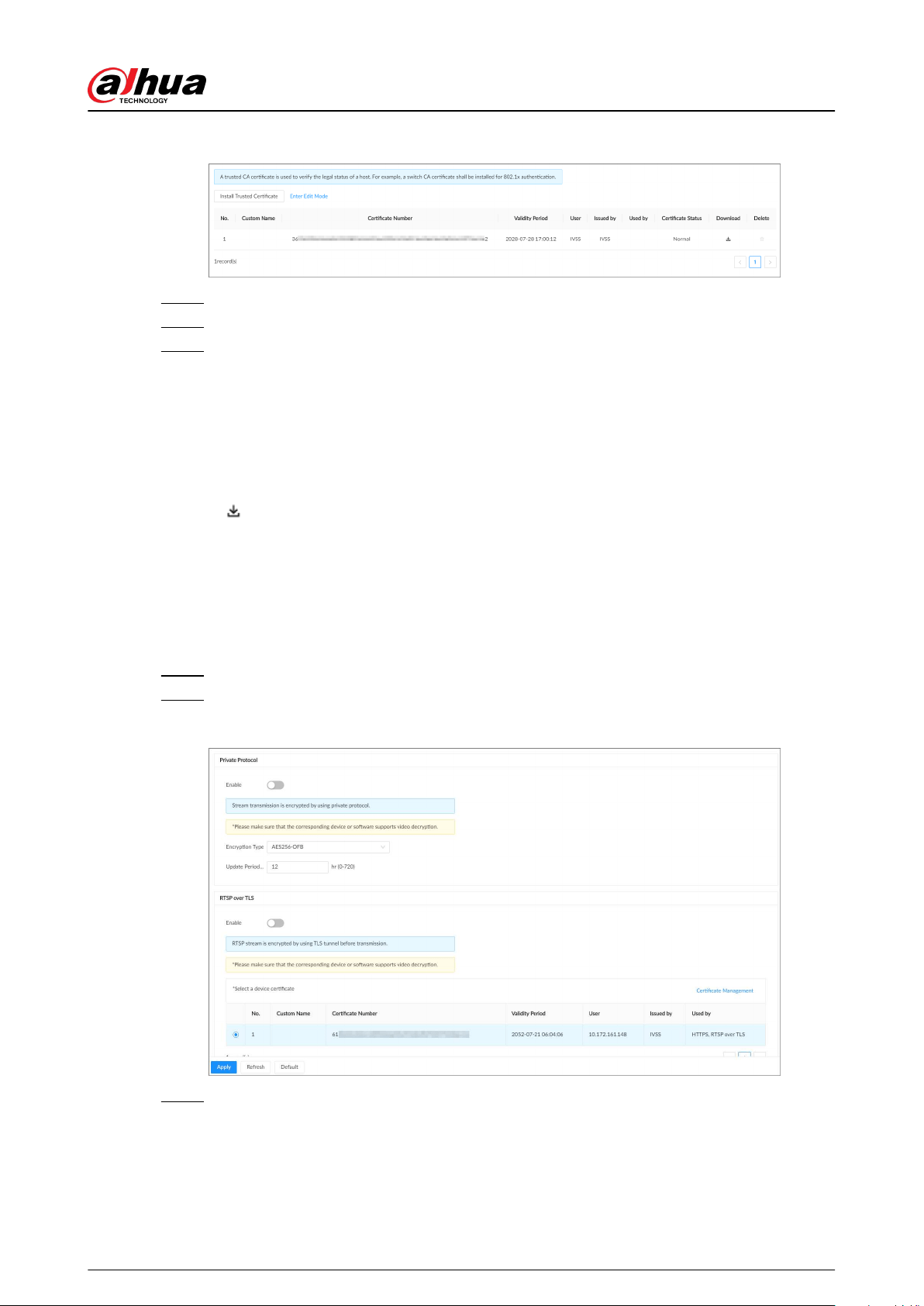Enable the RTSP over TLS toggle
This screenshot has height=1306, width=924.
point(275,923)
